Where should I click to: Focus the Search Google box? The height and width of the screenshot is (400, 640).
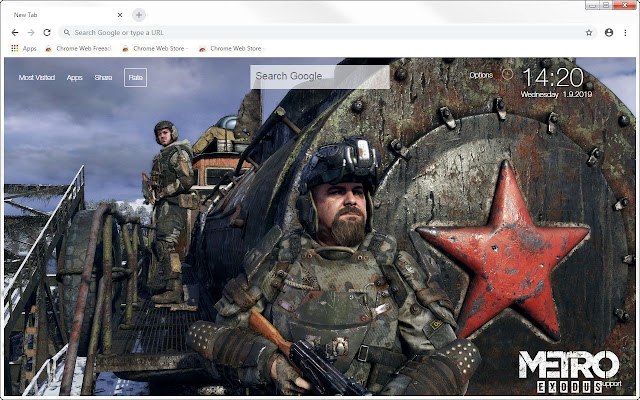(x=320, y=77)
